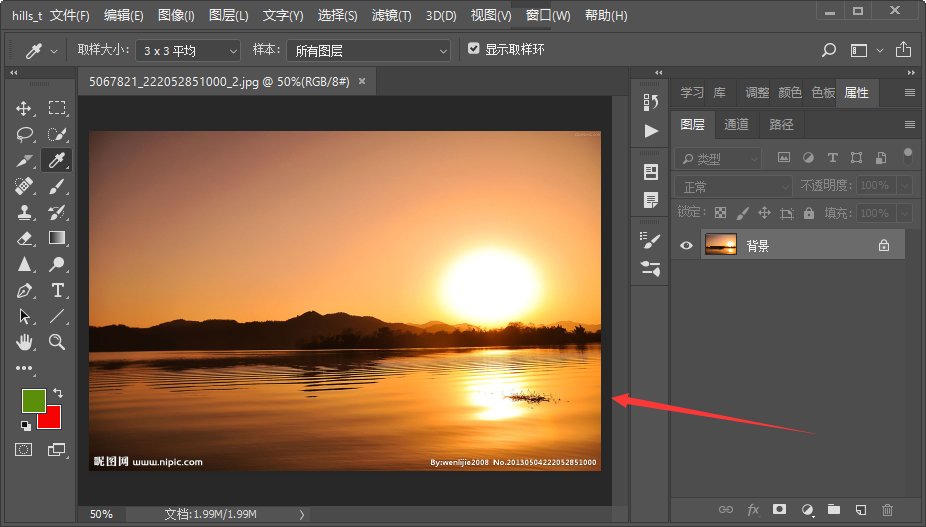This screenshot has width=926, height=527.
Task: Click the share image button
Action: coord(903,50)
